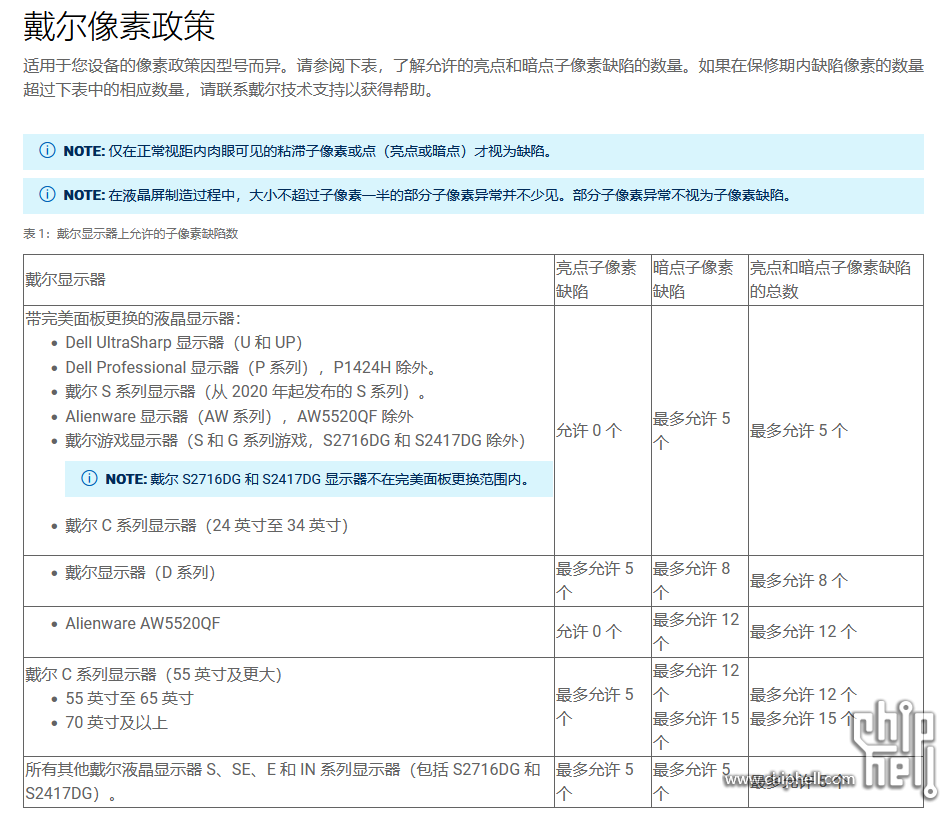
Task: Click the list item 戴尔显示器 D 系列
Action: (140, 573)
